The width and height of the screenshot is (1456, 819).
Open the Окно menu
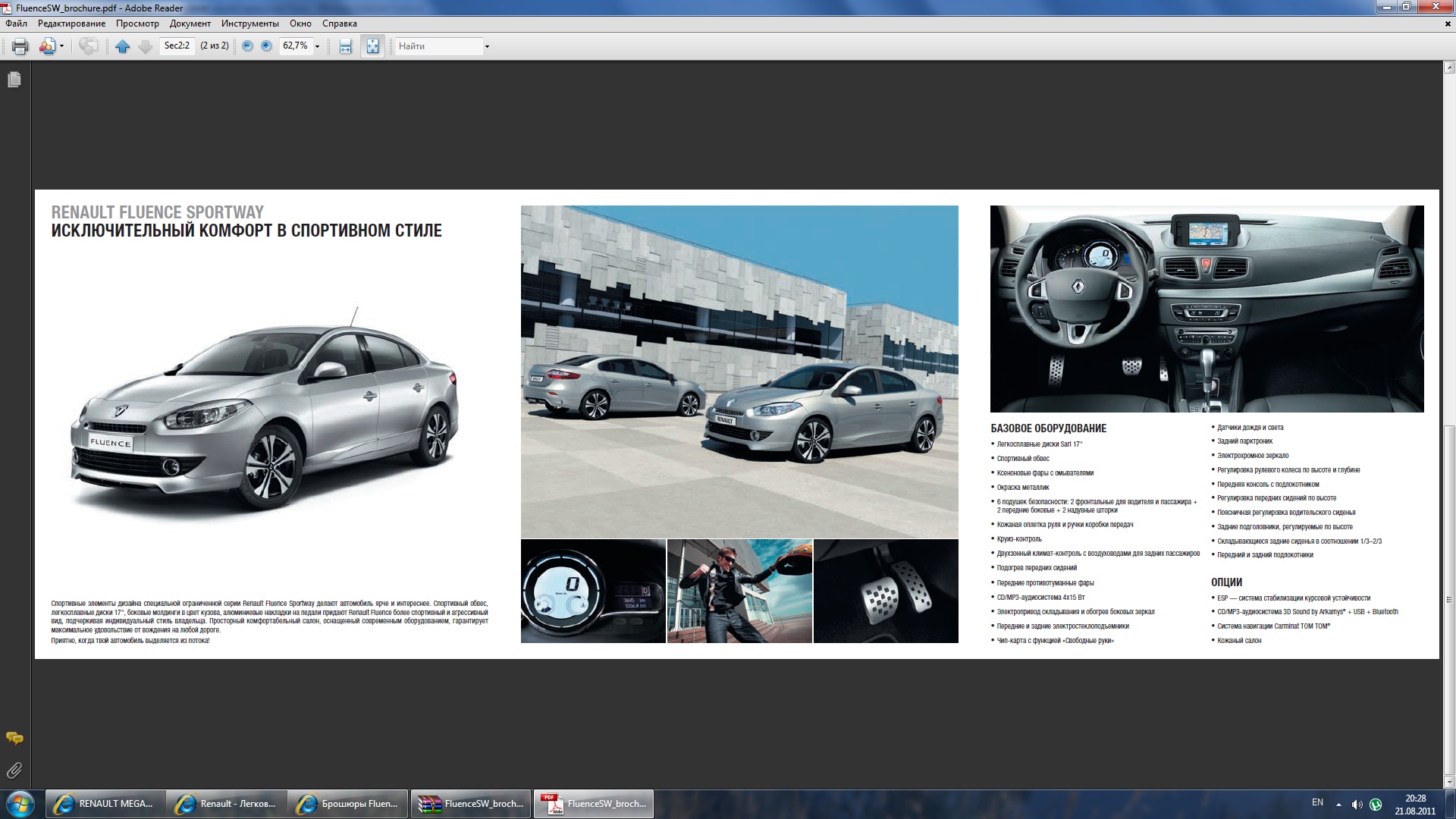pyautogui.click(x=300, y=24)
